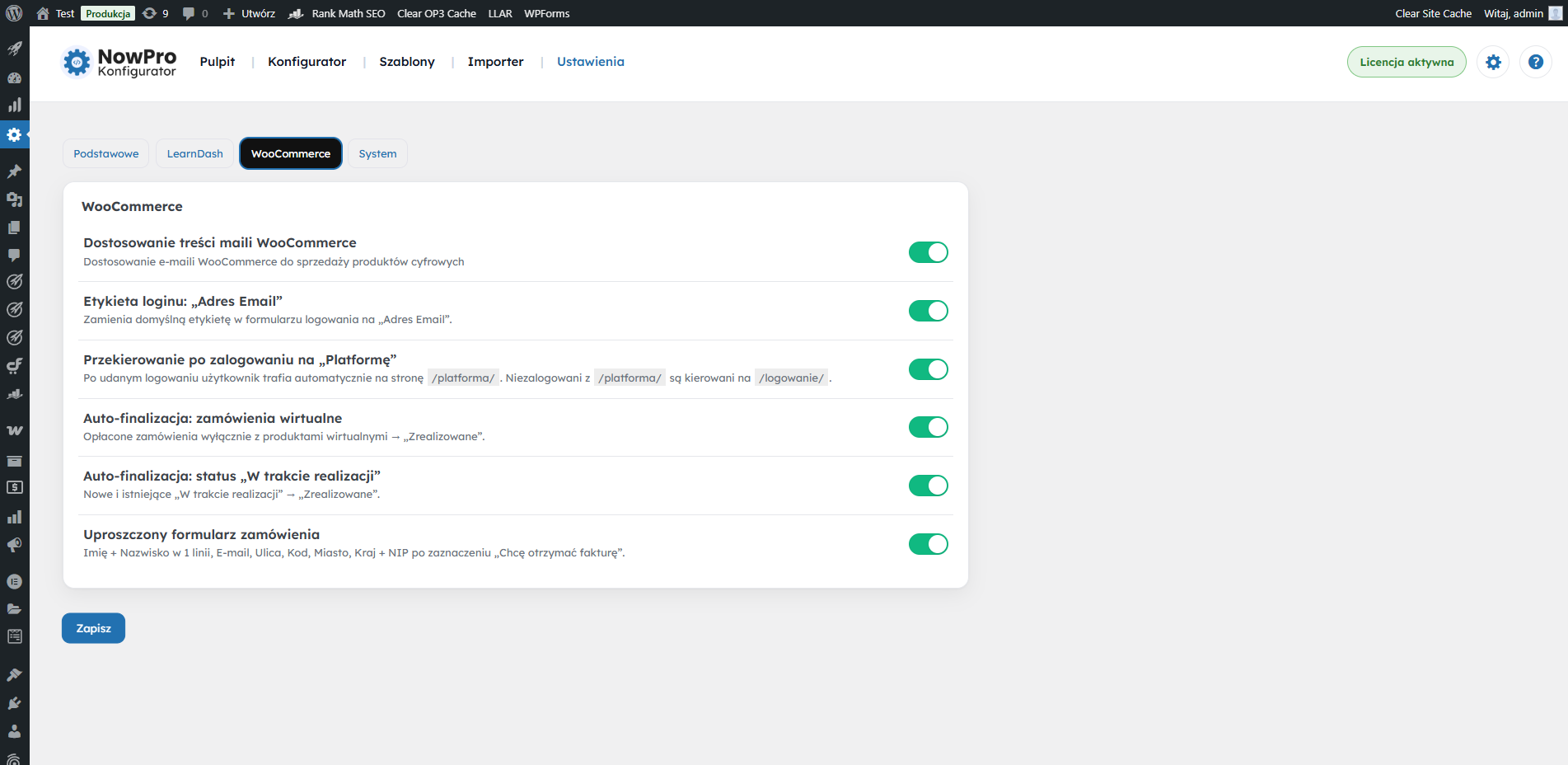This screenshot has width=1568, height=765.
Task: Open the updates icon showing 9
Action: tap(155, 13)
